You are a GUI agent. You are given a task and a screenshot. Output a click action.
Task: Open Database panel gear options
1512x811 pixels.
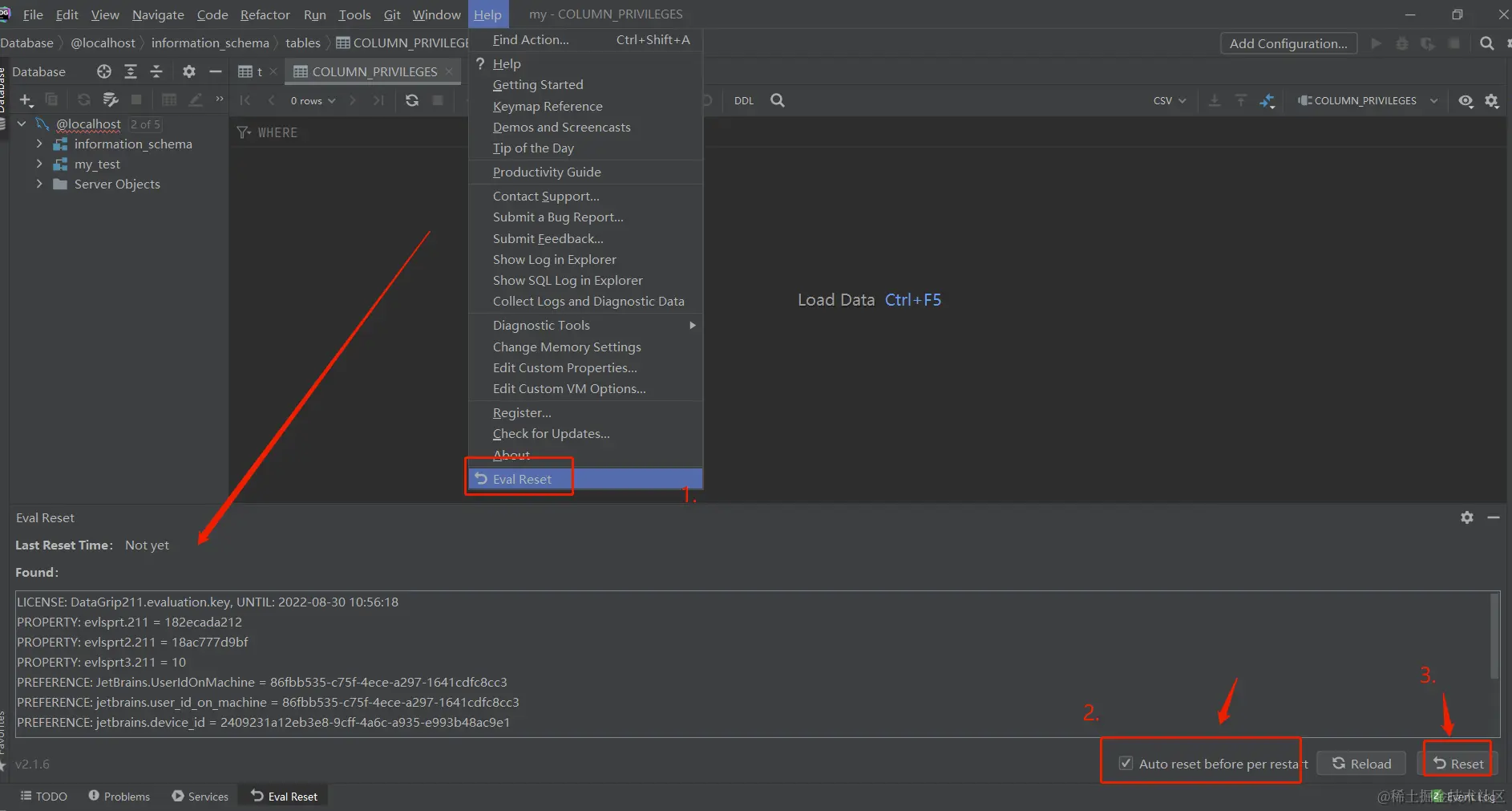pos(189,71)
